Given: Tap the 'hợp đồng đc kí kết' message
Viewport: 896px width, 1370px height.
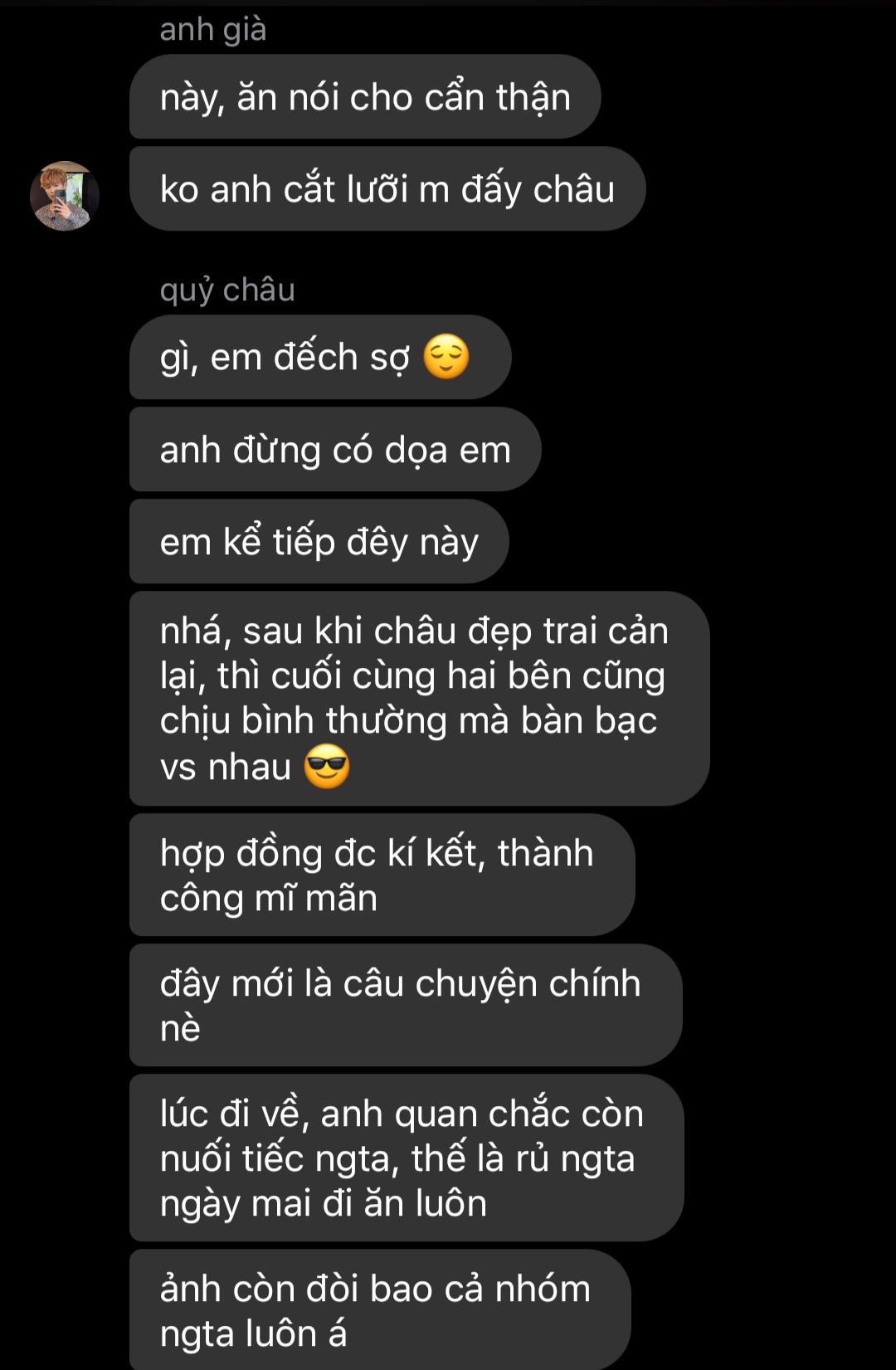Looking at the screenshot, I should (382, 875).
